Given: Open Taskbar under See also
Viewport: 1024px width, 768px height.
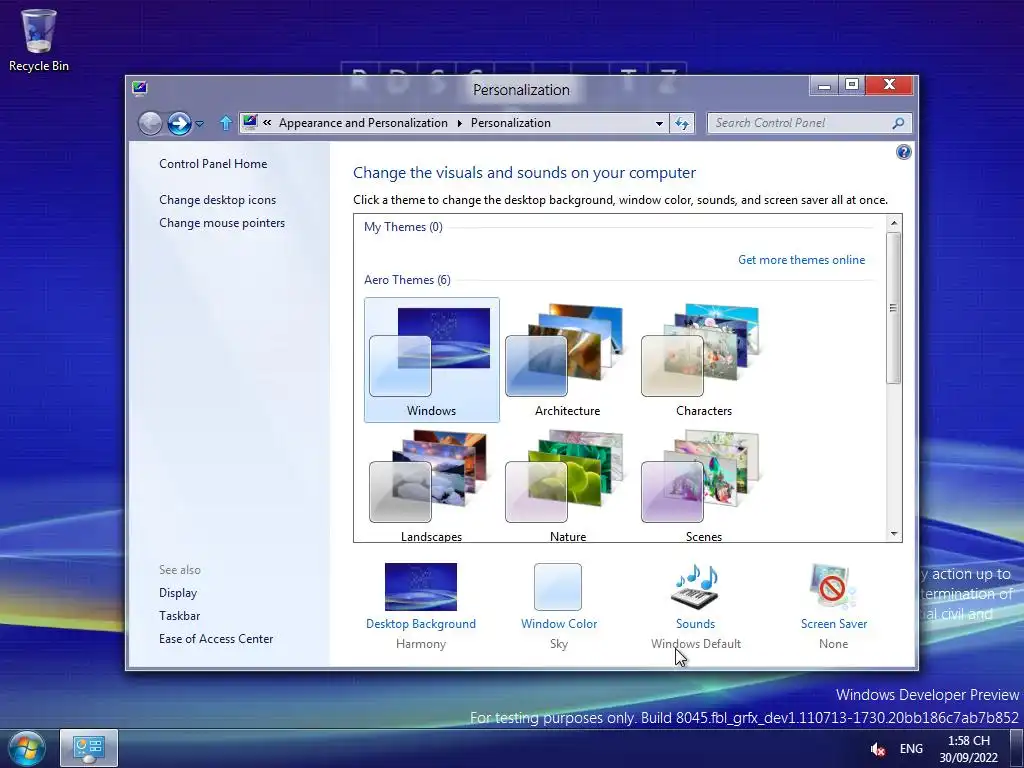Looking at the screenshot, I should [x=180, y=616].
